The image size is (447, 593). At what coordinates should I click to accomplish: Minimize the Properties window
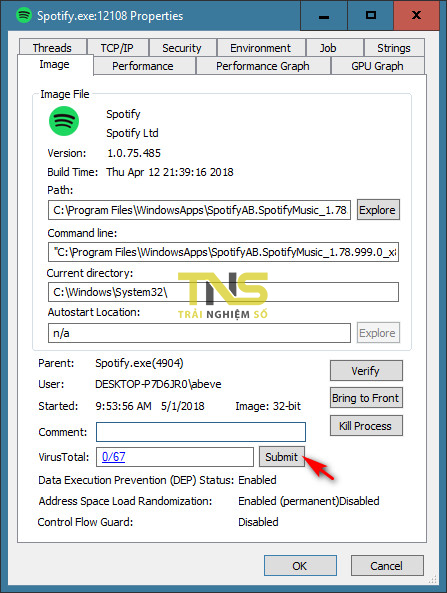pyautogui.click(x=324, y=16)
